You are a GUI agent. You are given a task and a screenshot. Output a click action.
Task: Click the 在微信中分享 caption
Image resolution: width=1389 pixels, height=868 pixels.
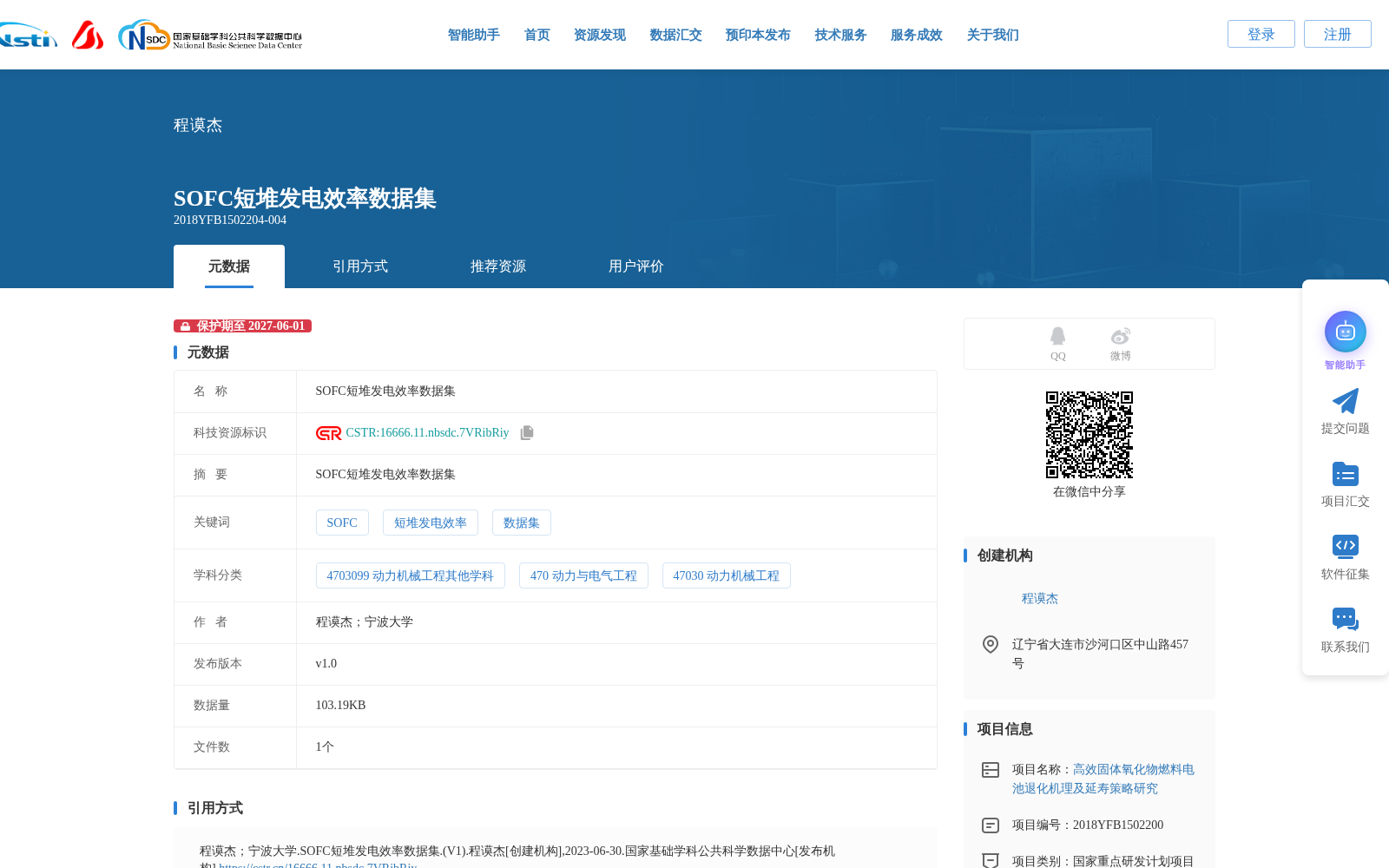tap(1089, 492)
